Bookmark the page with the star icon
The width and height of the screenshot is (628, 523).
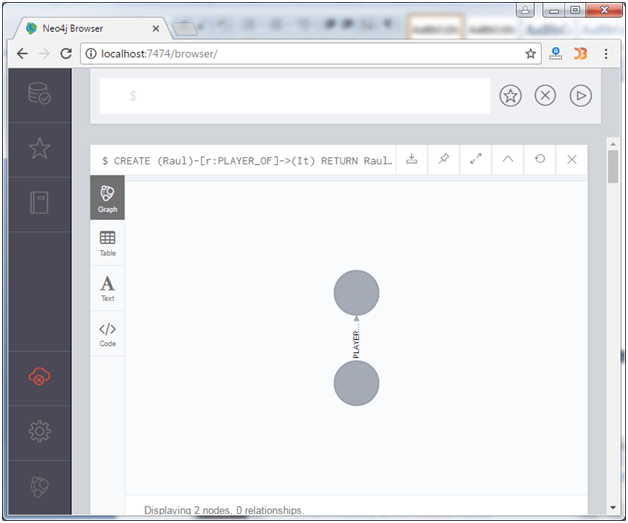[531, 54]
